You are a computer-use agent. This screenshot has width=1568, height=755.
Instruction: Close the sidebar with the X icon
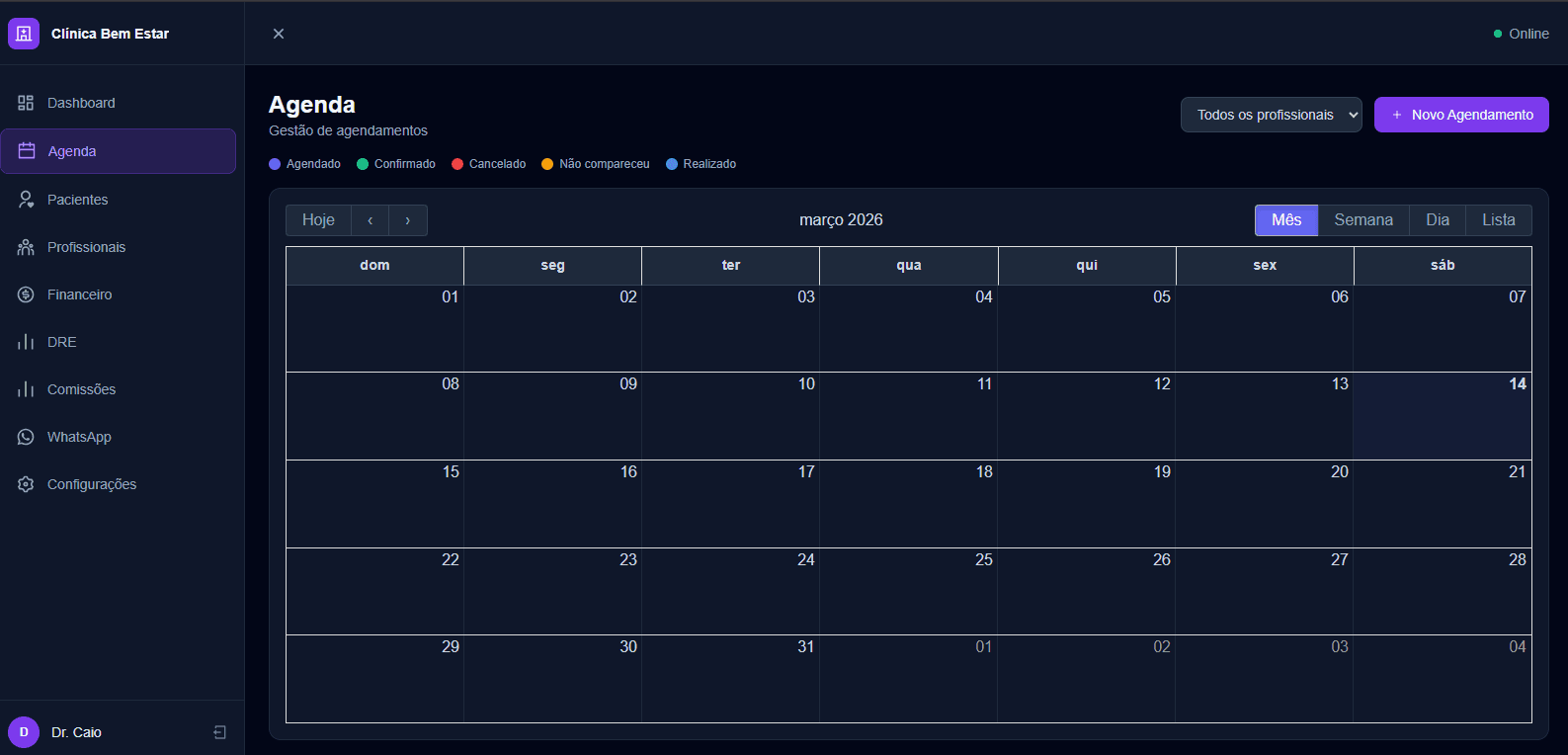click(x=279, y=34)
